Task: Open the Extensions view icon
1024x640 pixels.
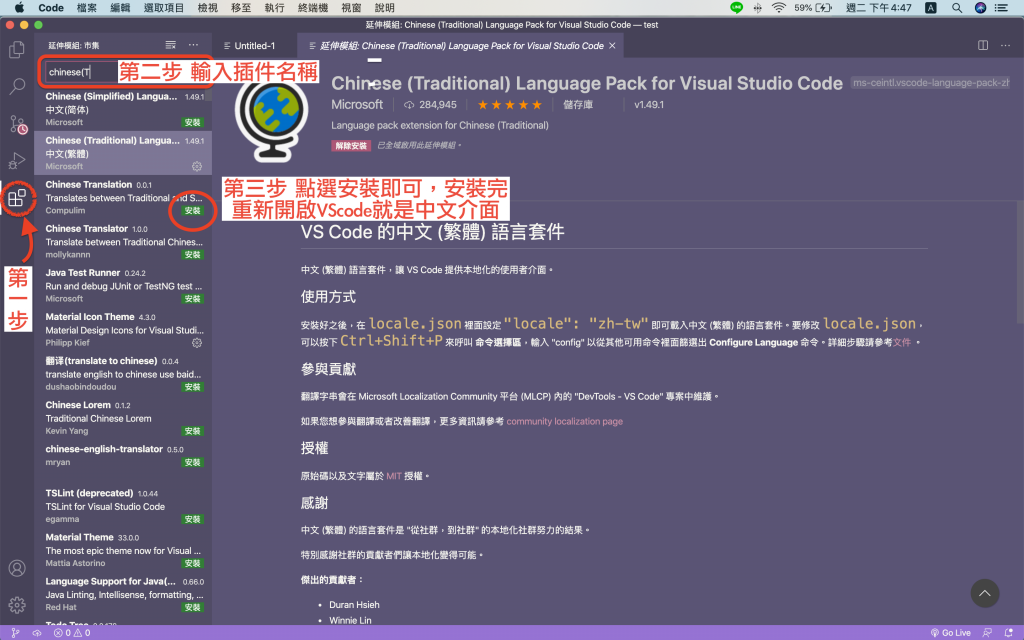Action: [17, 198]
